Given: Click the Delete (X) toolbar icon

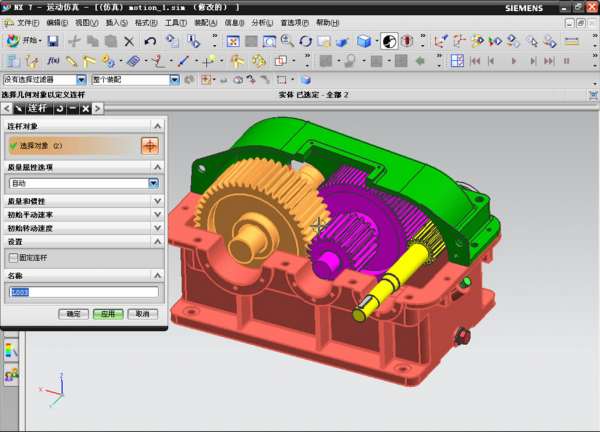Looking at the screenshot, I should [129, 41].
